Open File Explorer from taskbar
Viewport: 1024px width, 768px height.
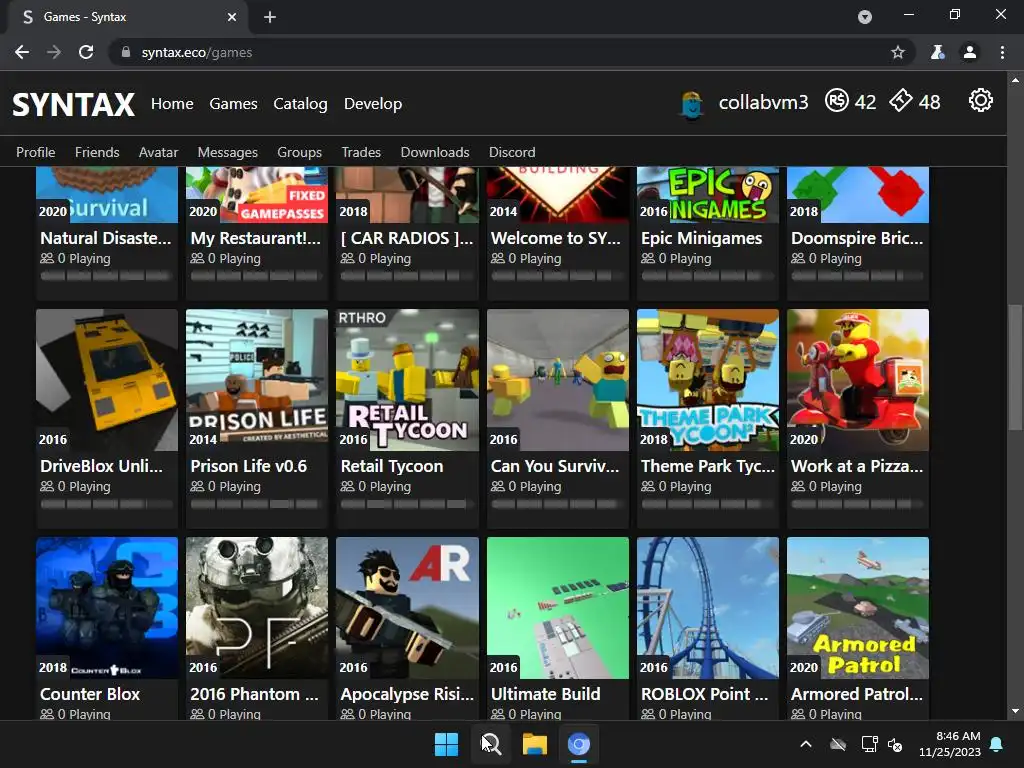click(534, 744)
